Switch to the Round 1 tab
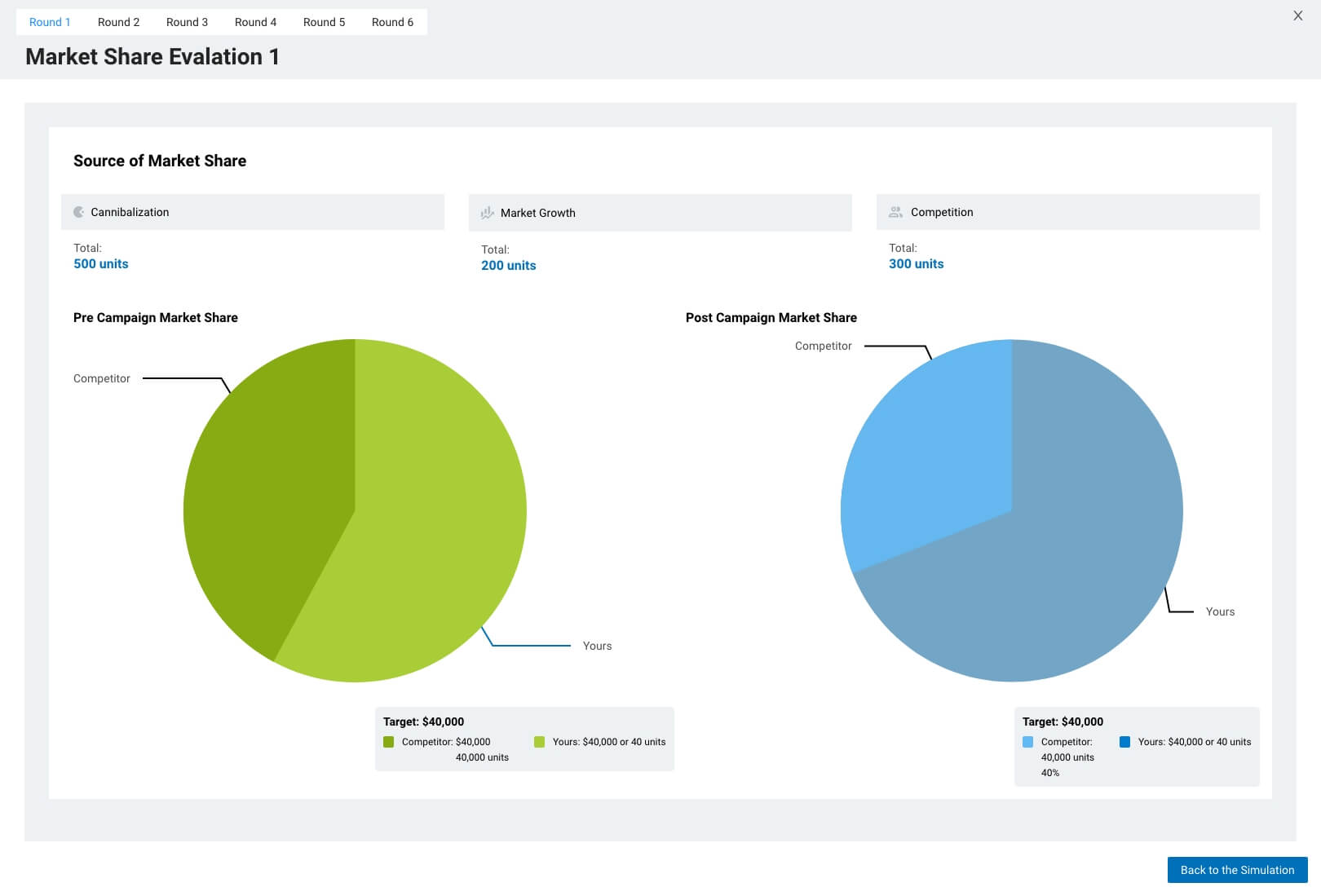Viewport: 1321px width, 896px height. tap(50, 22)
